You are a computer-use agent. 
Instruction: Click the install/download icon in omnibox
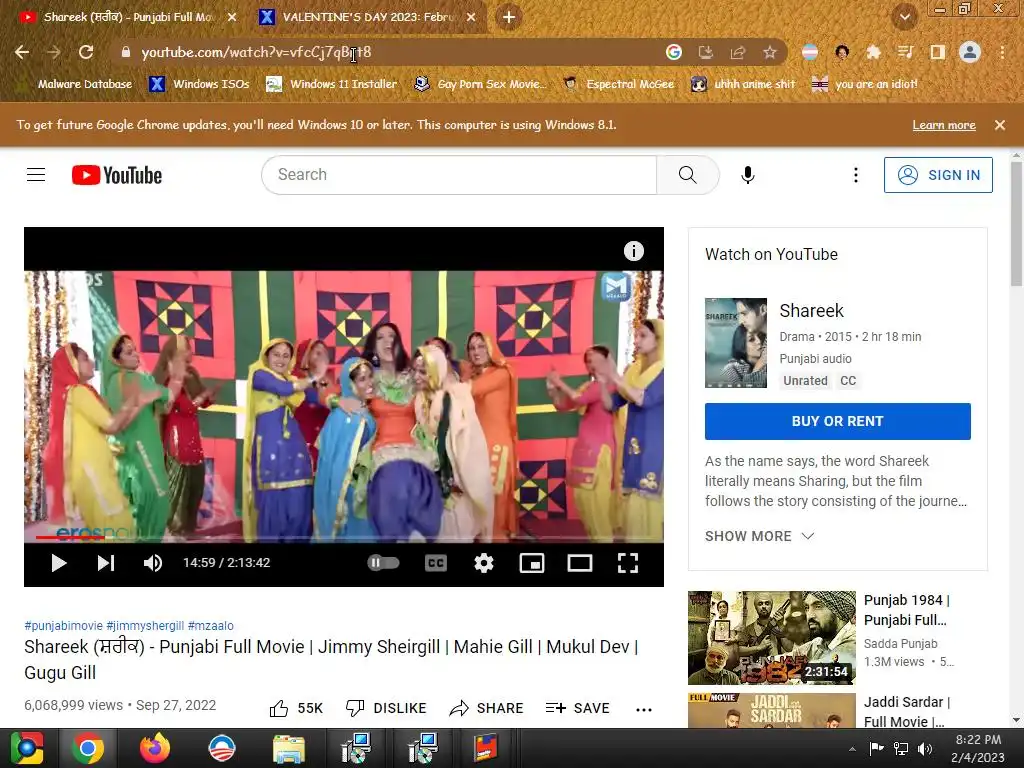point(706,52)
